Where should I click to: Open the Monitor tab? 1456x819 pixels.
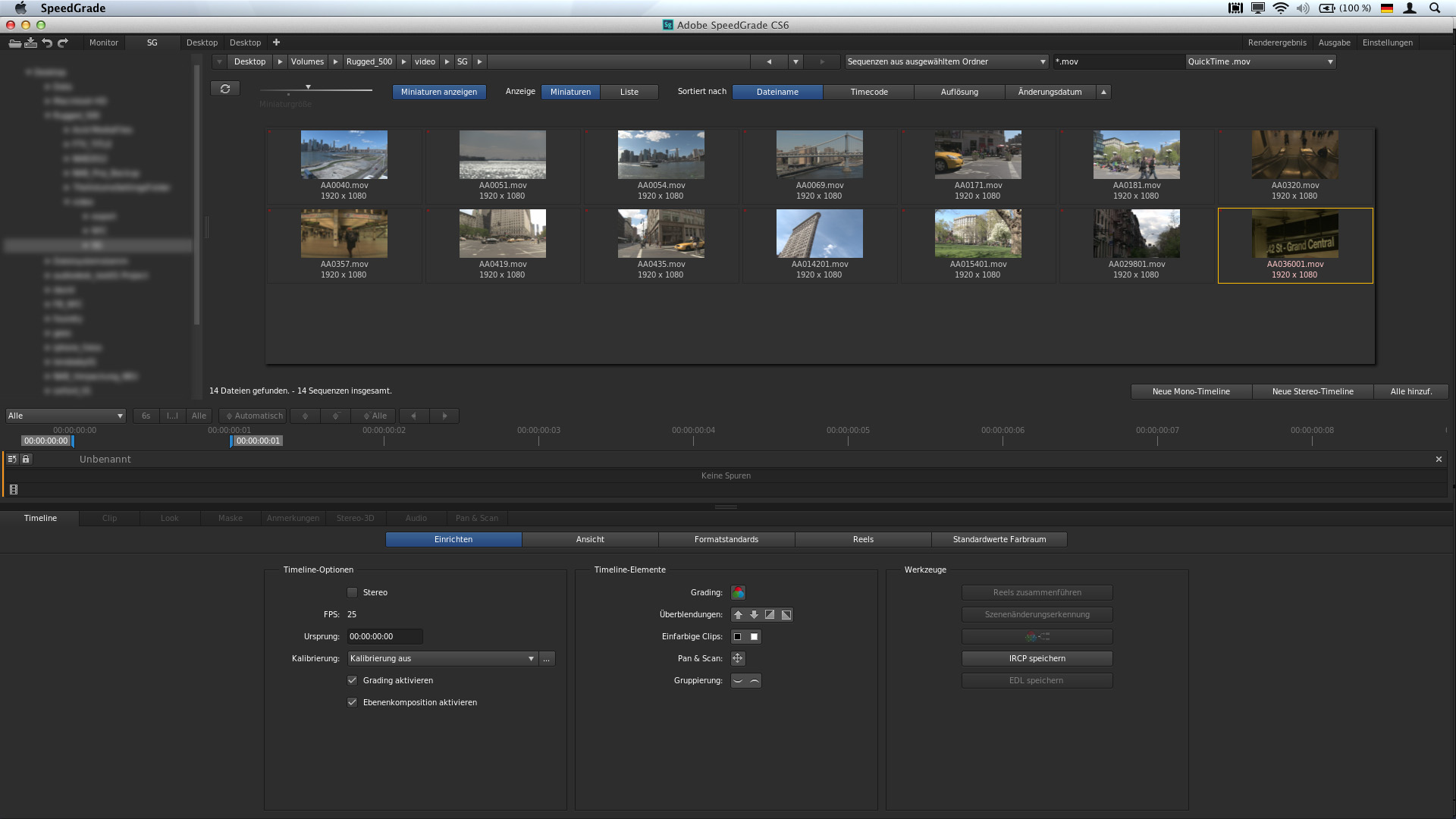pos(103,42)
